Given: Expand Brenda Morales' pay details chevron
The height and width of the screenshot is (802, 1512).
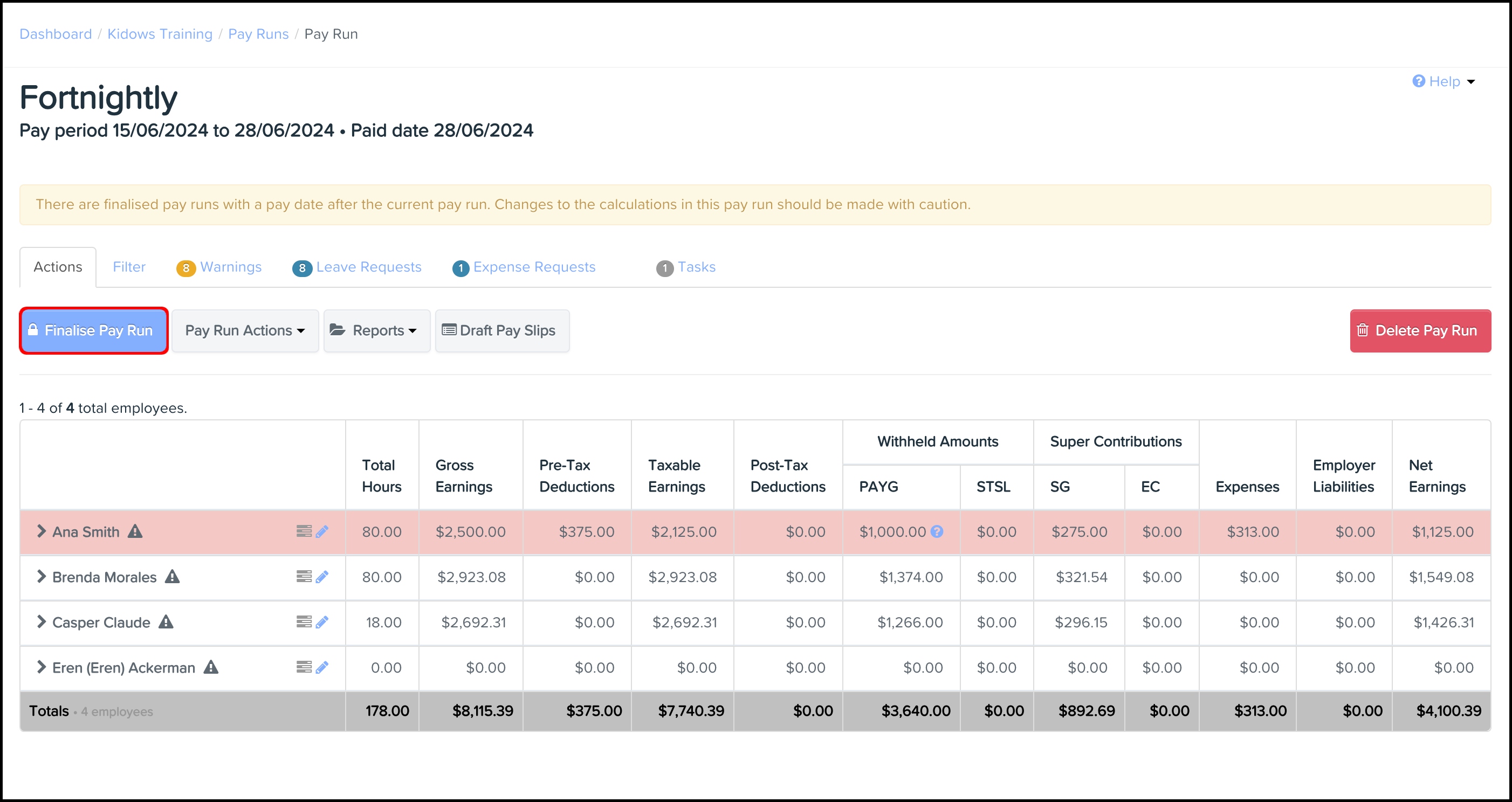Looking at the screenshot, I should pyautogui.click(x=41, y=577).
